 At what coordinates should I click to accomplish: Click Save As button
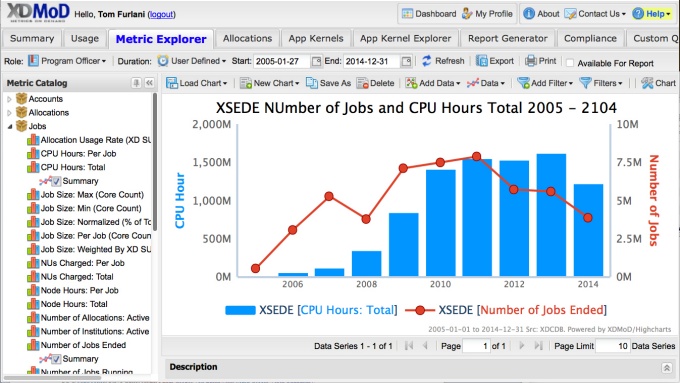coord(328,83)
